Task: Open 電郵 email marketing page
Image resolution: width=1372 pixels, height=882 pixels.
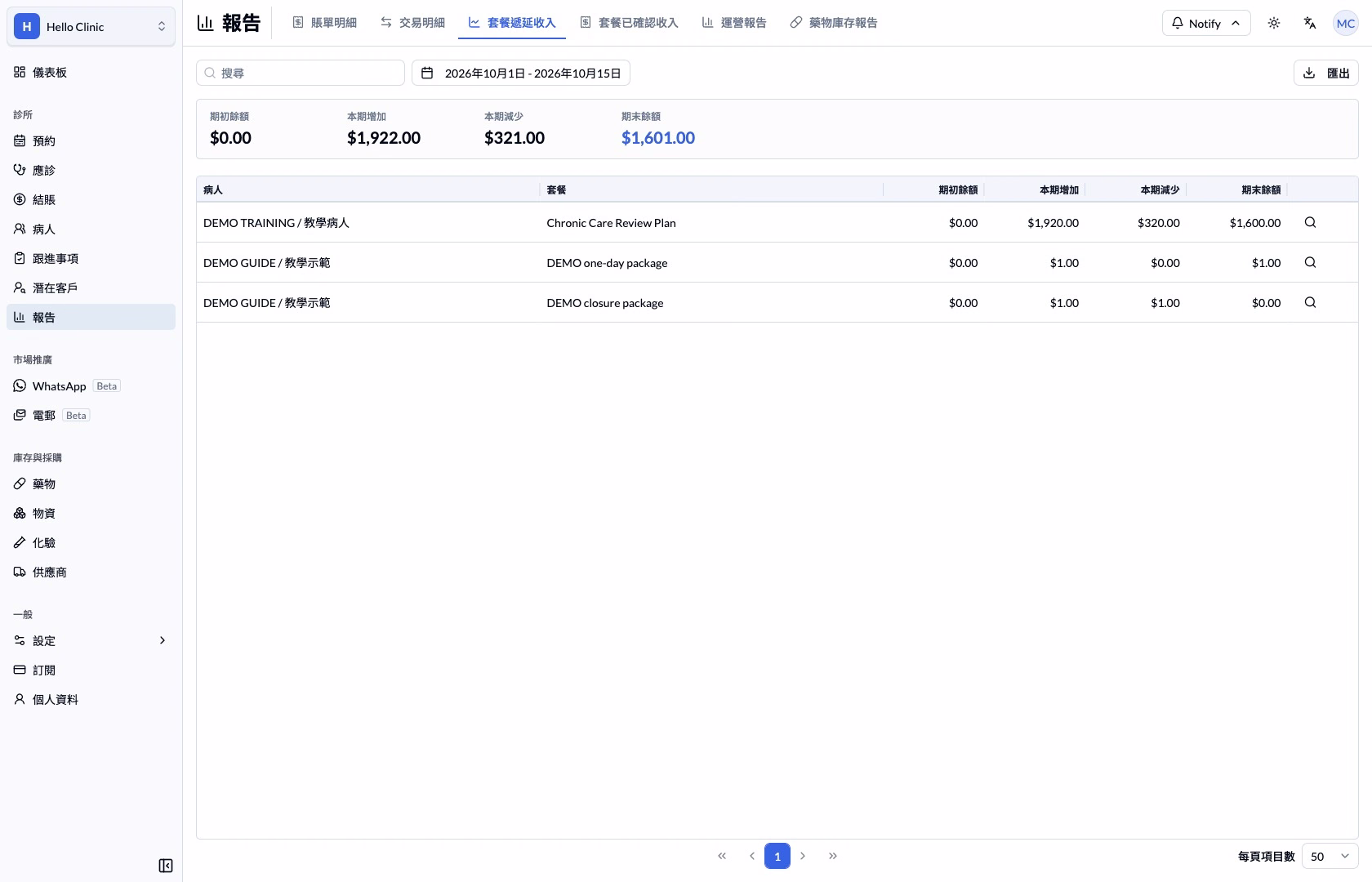Action: [91, 416]
